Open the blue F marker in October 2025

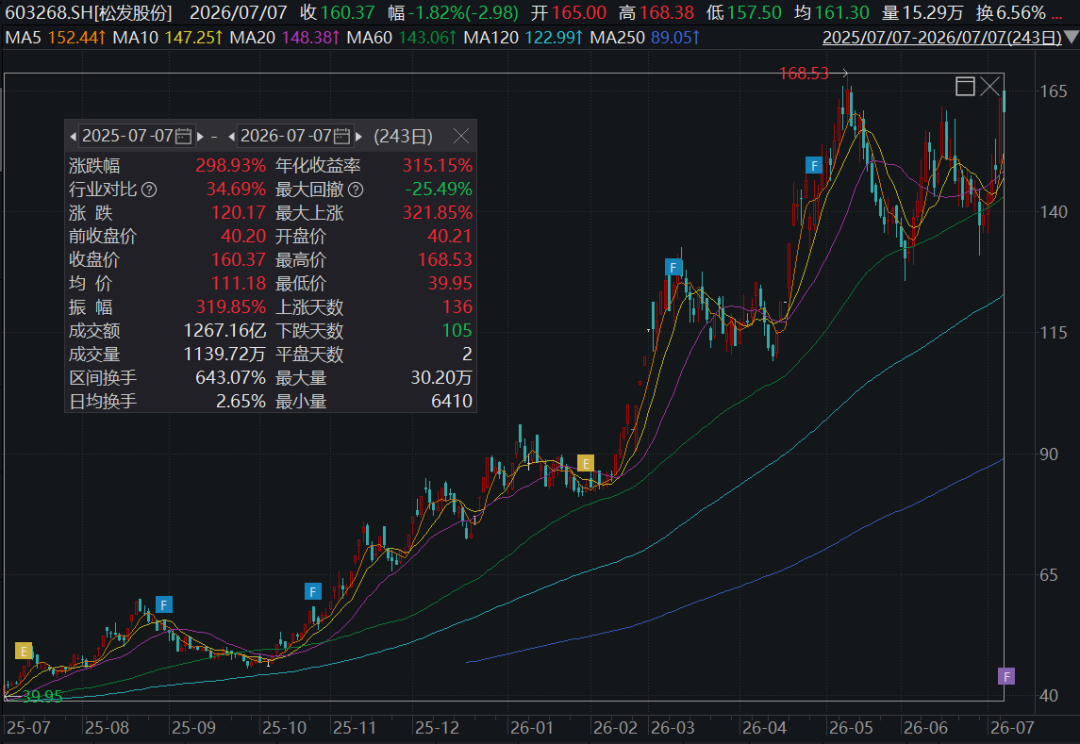(x=313, y=591)
